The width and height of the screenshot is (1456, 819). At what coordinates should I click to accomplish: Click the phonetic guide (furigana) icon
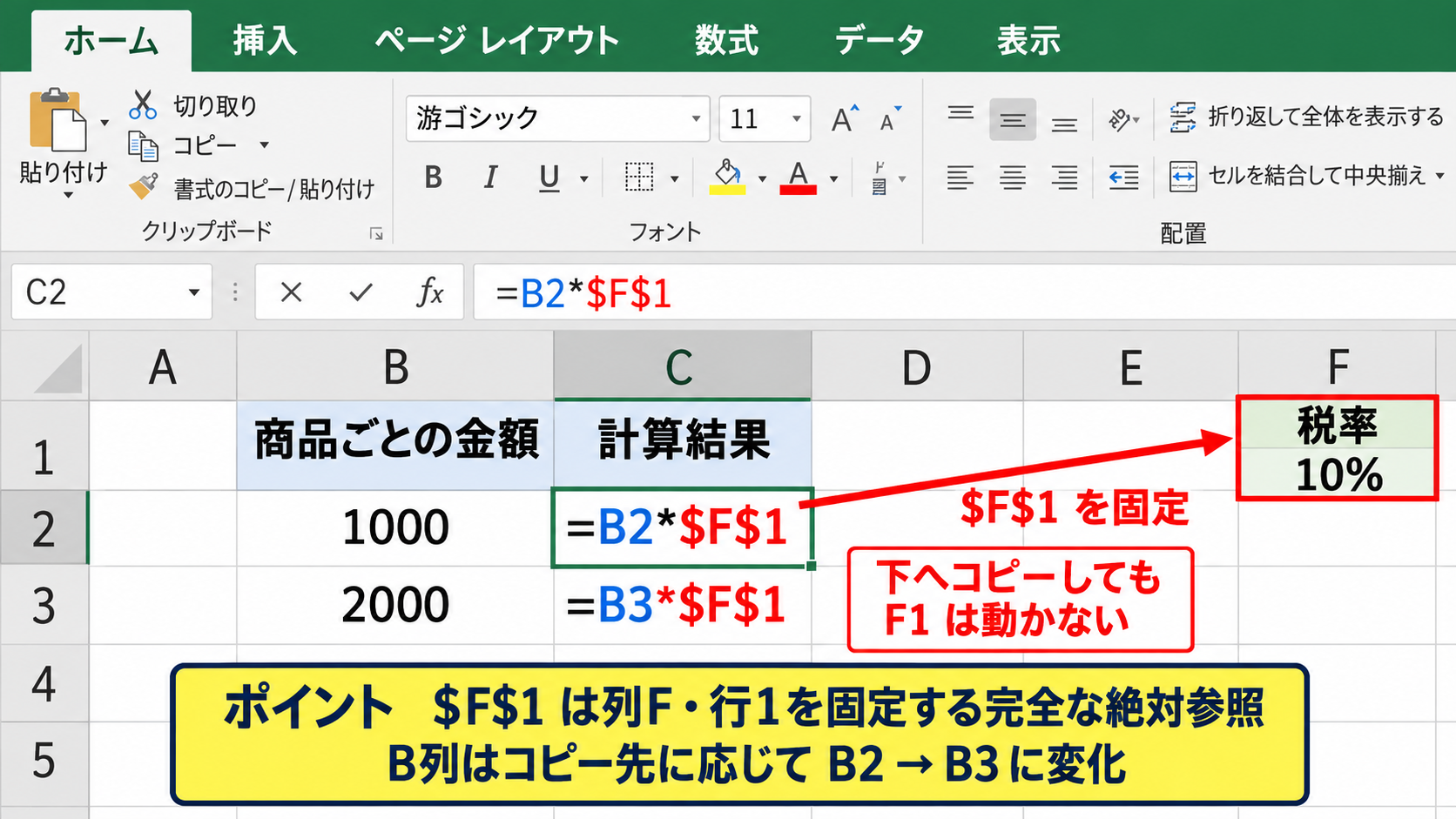point(880,178)
